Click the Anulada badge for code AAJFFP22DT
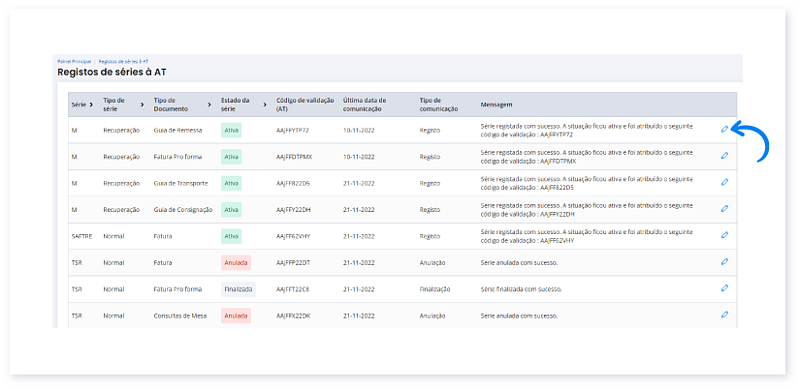The image size is (800, 389). point(236,263)
